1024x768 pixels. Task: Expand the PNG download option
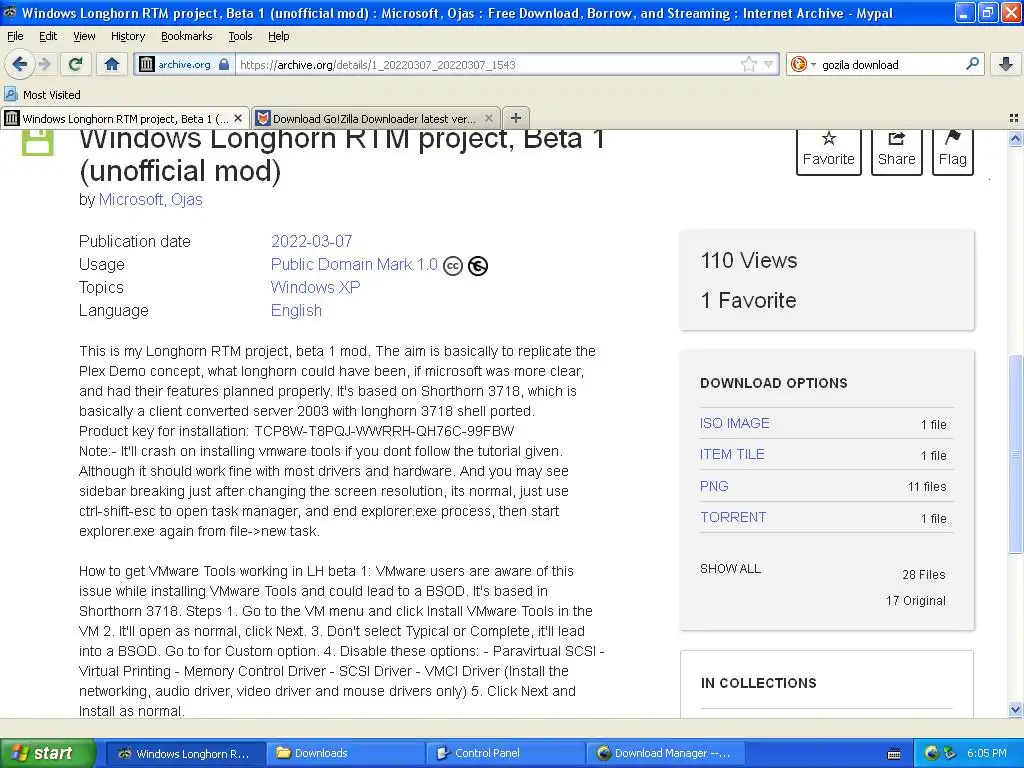click(x=714, y=486)
